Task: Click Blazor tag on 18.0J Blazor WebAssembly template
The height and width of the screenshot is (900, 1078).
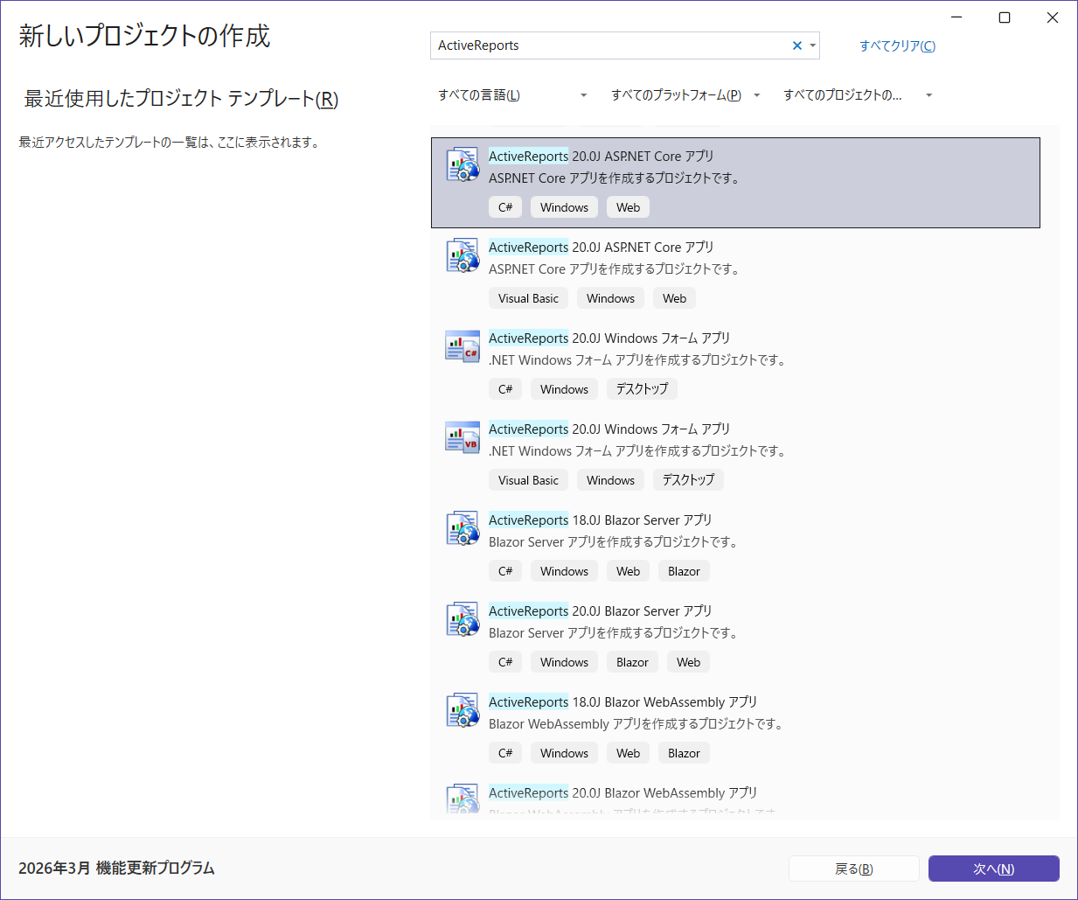Action: (684, 753)
